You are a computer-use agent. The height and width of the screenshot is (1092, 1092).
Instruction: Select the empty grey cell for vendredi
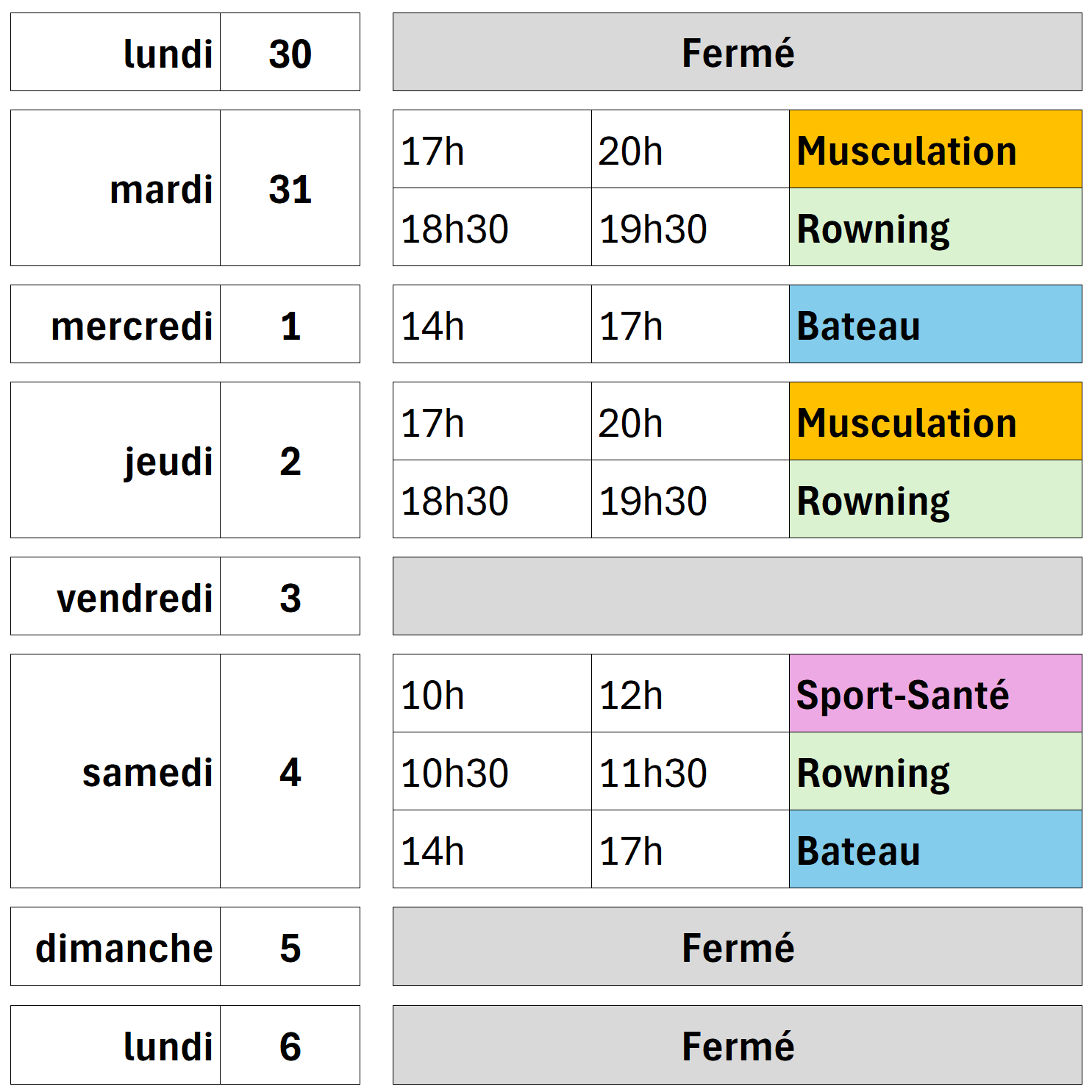[x=737, y=596]
